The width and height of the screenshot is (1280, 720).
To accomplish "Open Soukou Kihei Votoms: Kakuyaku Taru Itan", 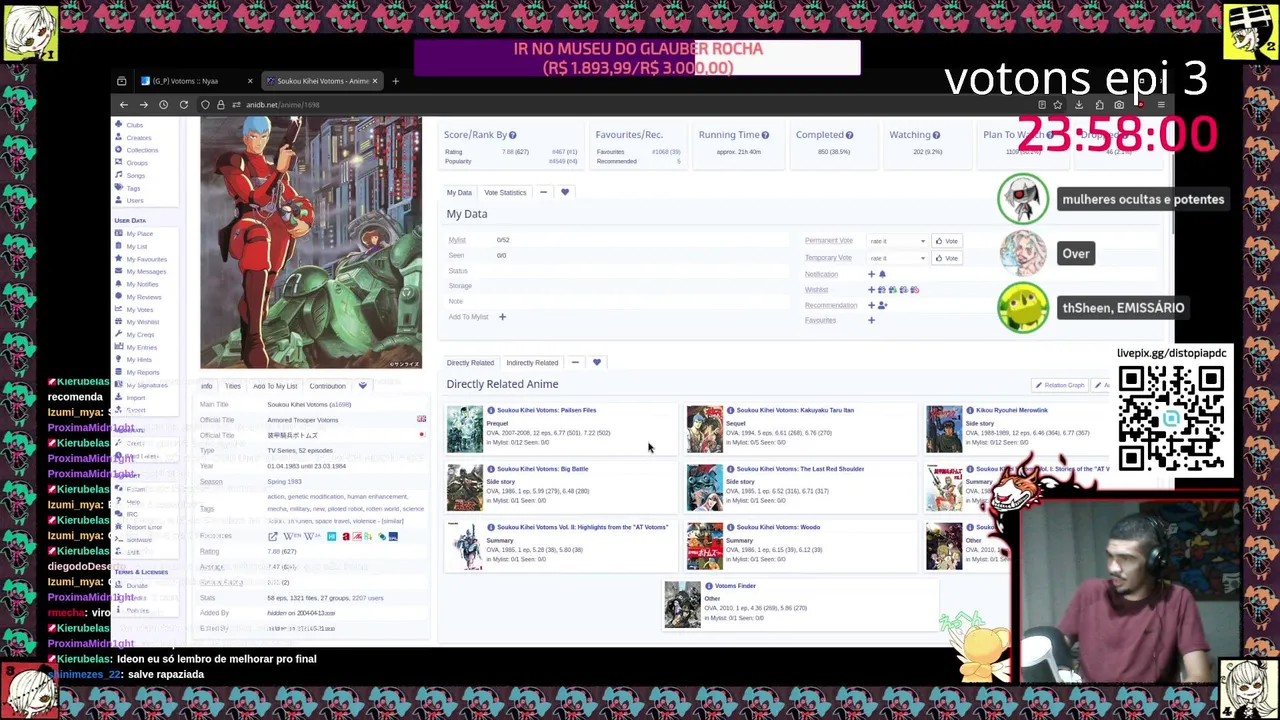I will click(x=795, y=410).
